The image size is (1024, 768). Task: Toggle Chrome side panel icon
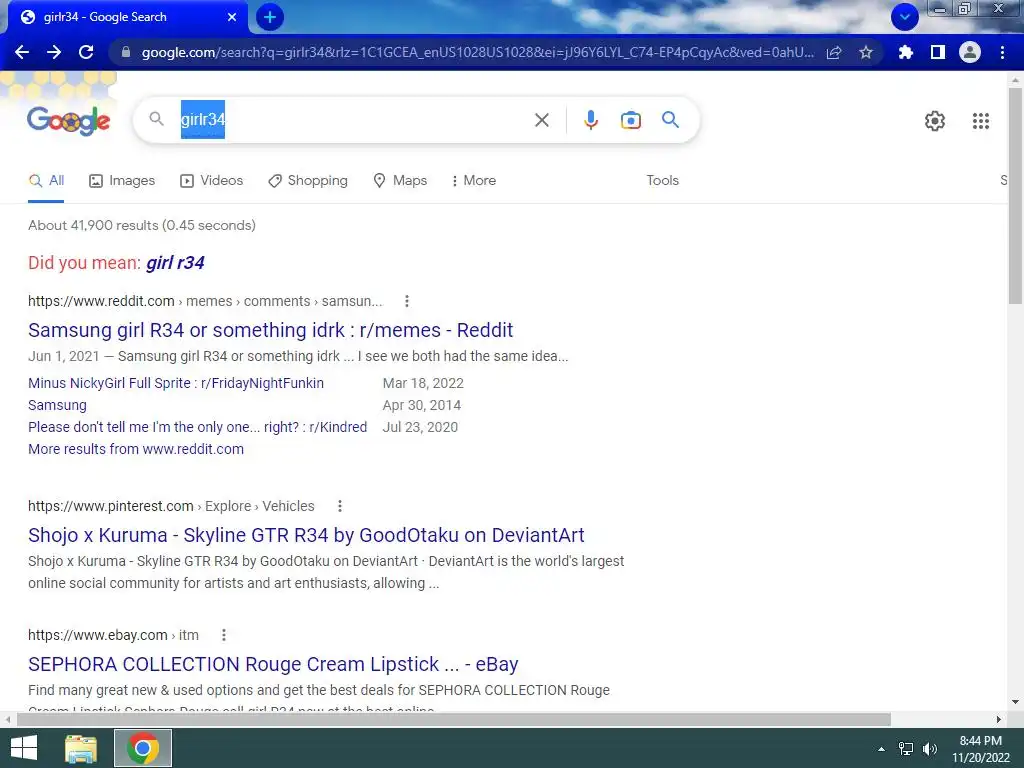click(x=938, y=52)
